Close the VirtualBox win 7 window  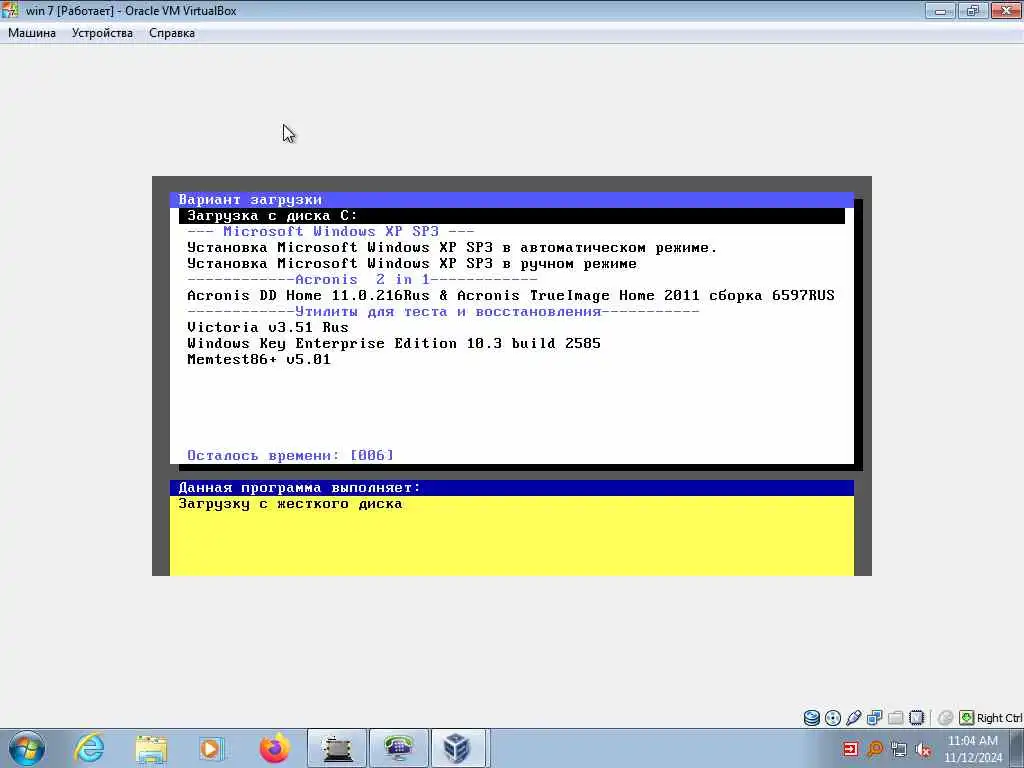[1006, 10]
